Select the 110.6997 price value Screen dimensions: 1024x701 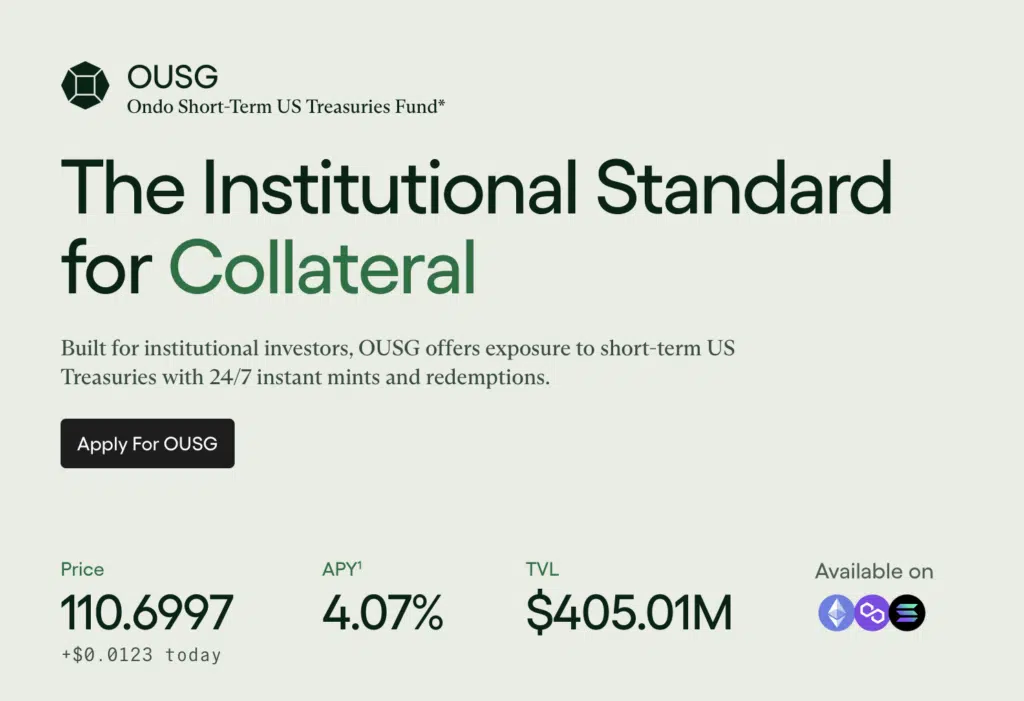point(147,613)
